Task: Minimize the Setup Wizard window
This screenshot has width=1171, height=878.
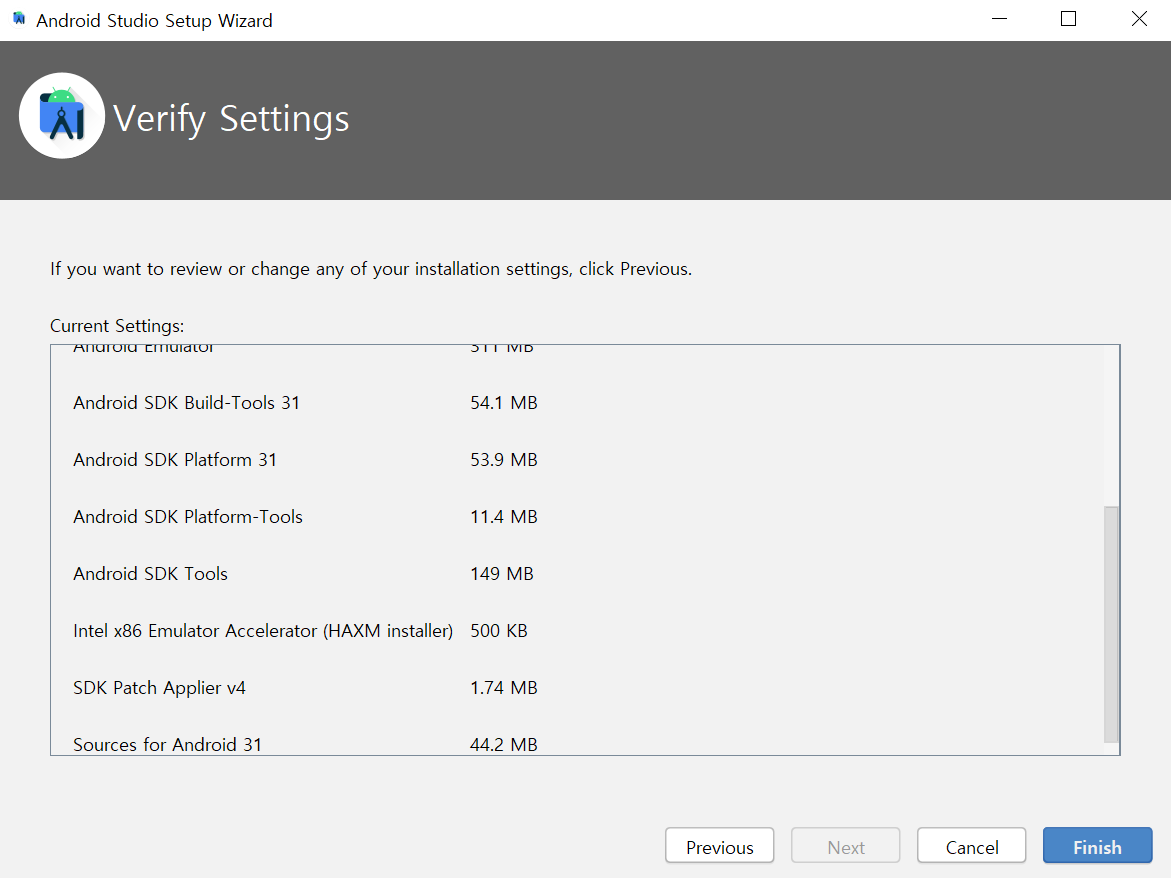Action: pos(999,19)
